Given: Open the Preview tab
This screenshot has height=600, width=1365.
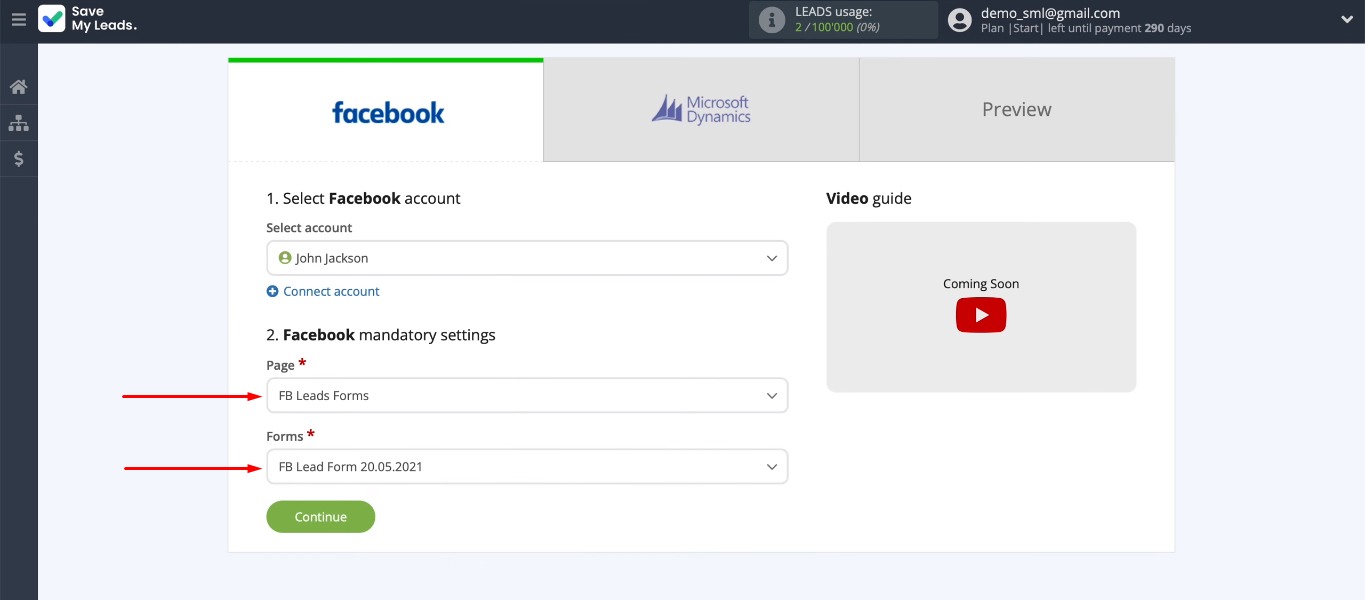Looking at the screenshot, I should [1016, 111].
